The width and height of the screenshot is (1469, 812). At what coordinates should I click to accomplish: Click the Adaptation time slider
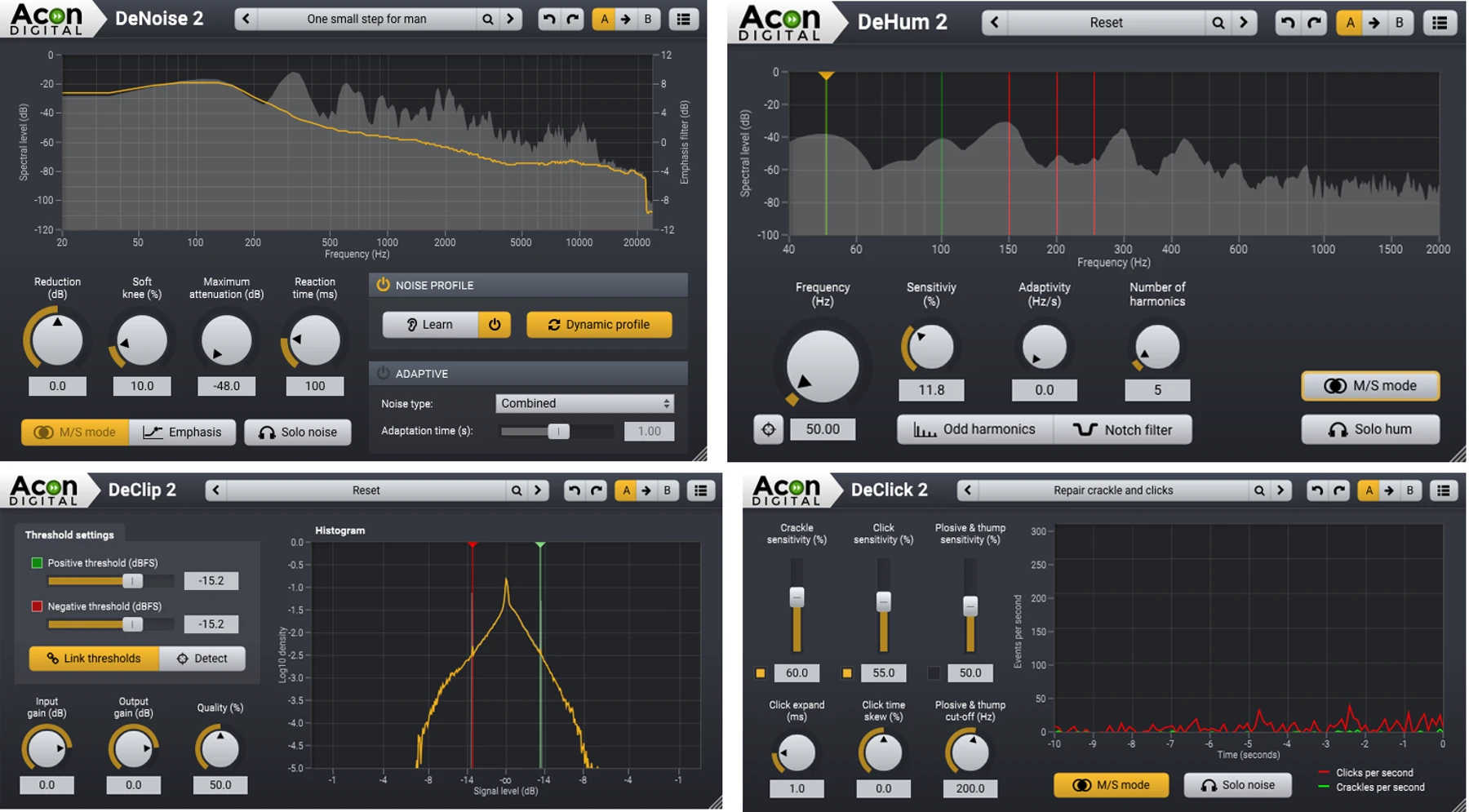(x=557, y=431)
